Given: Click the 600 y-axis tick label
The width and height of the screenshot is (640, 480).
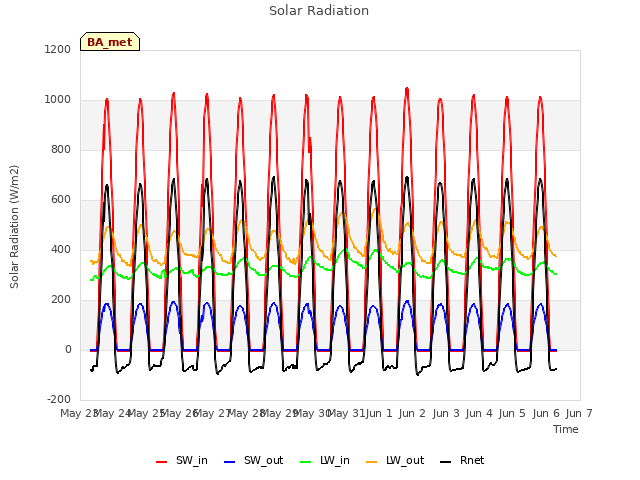Looking at the screenshot, I should (61, 200).
